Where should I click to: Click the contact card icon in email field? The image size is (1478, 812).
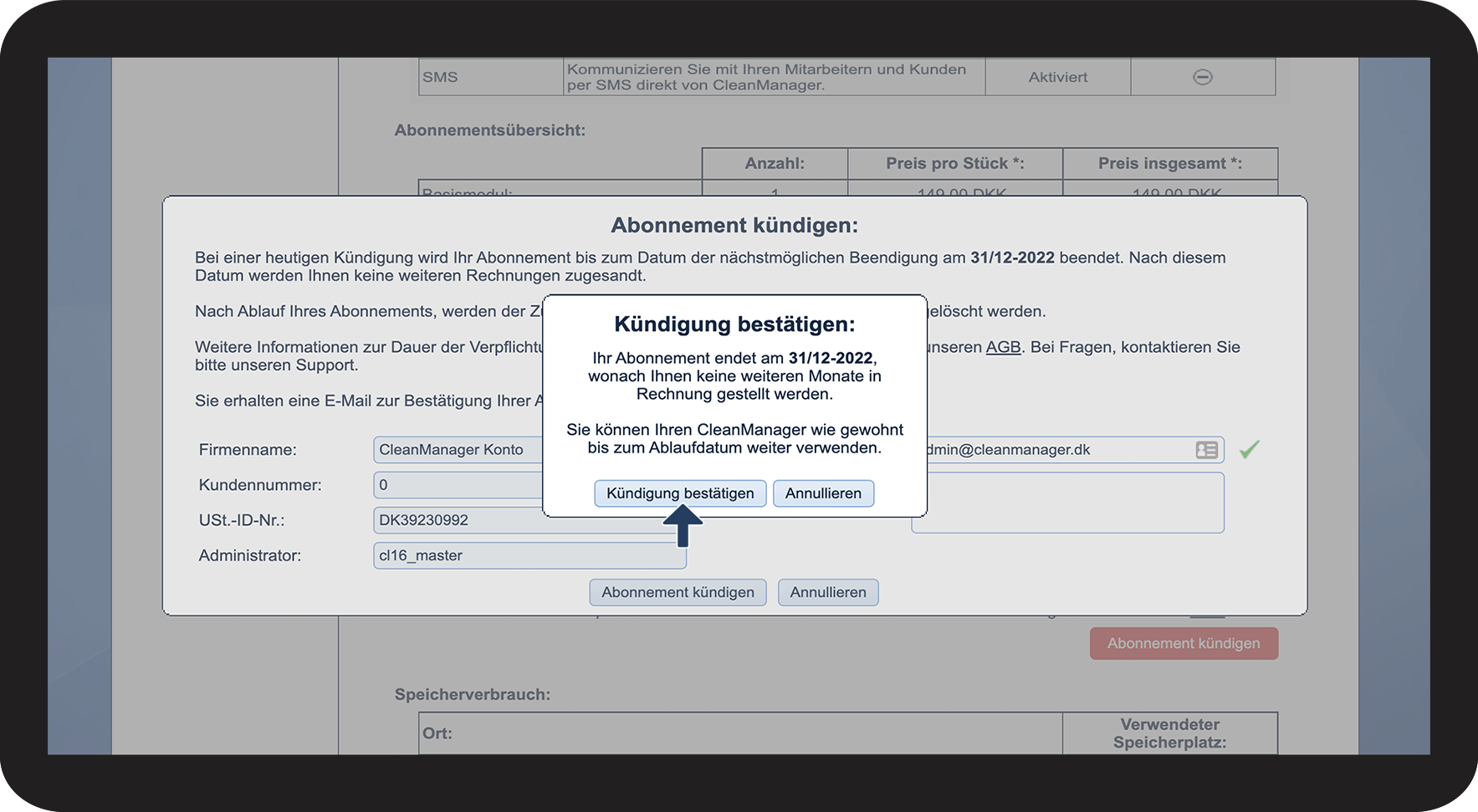1206,450
